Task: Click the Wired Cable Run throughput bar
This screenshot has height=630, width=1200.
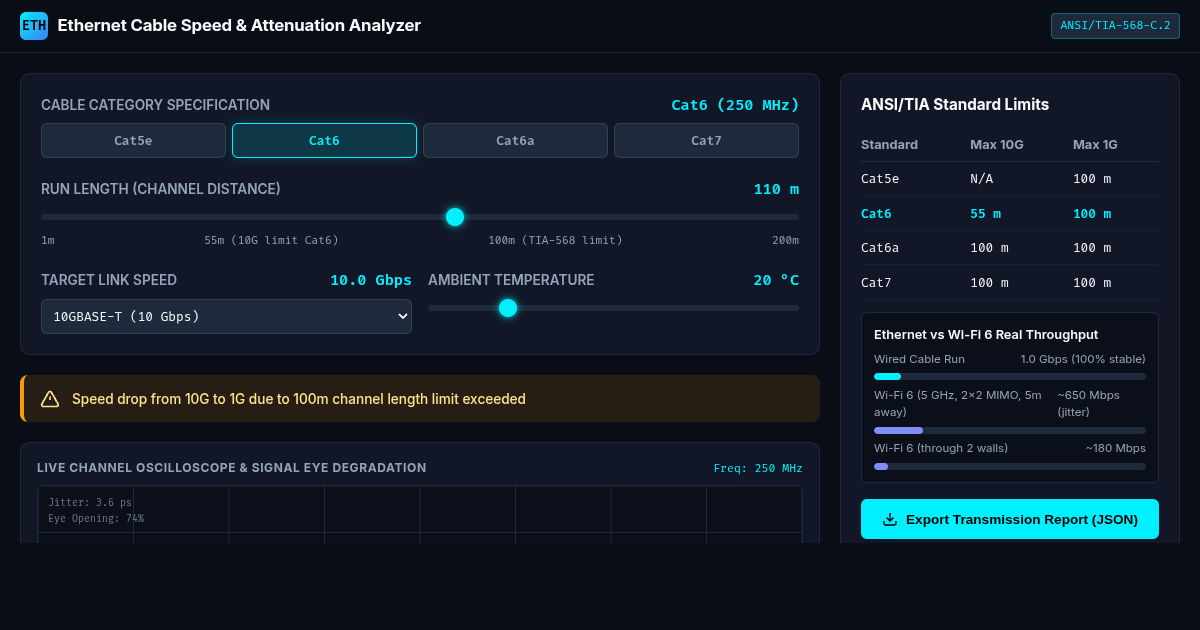Action: [1010, 376]
